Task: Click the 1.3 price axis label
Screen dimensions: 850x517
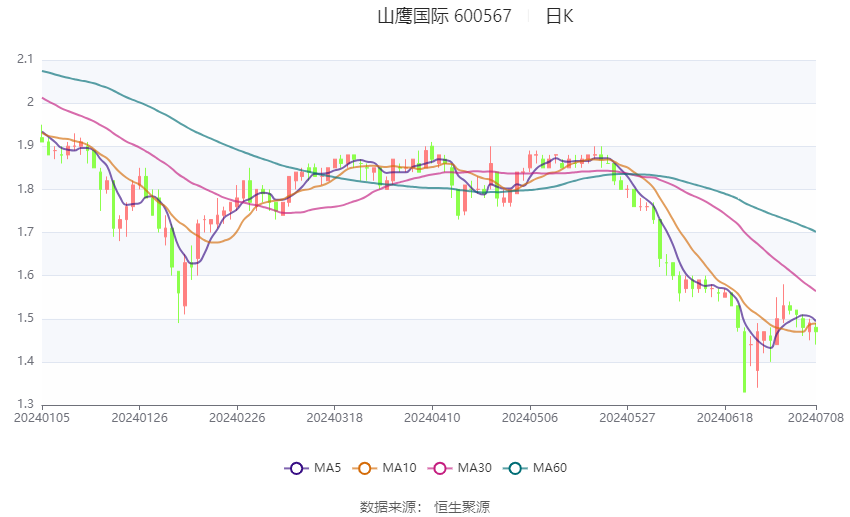Action: pyautogui.click(x=26, y=405)
